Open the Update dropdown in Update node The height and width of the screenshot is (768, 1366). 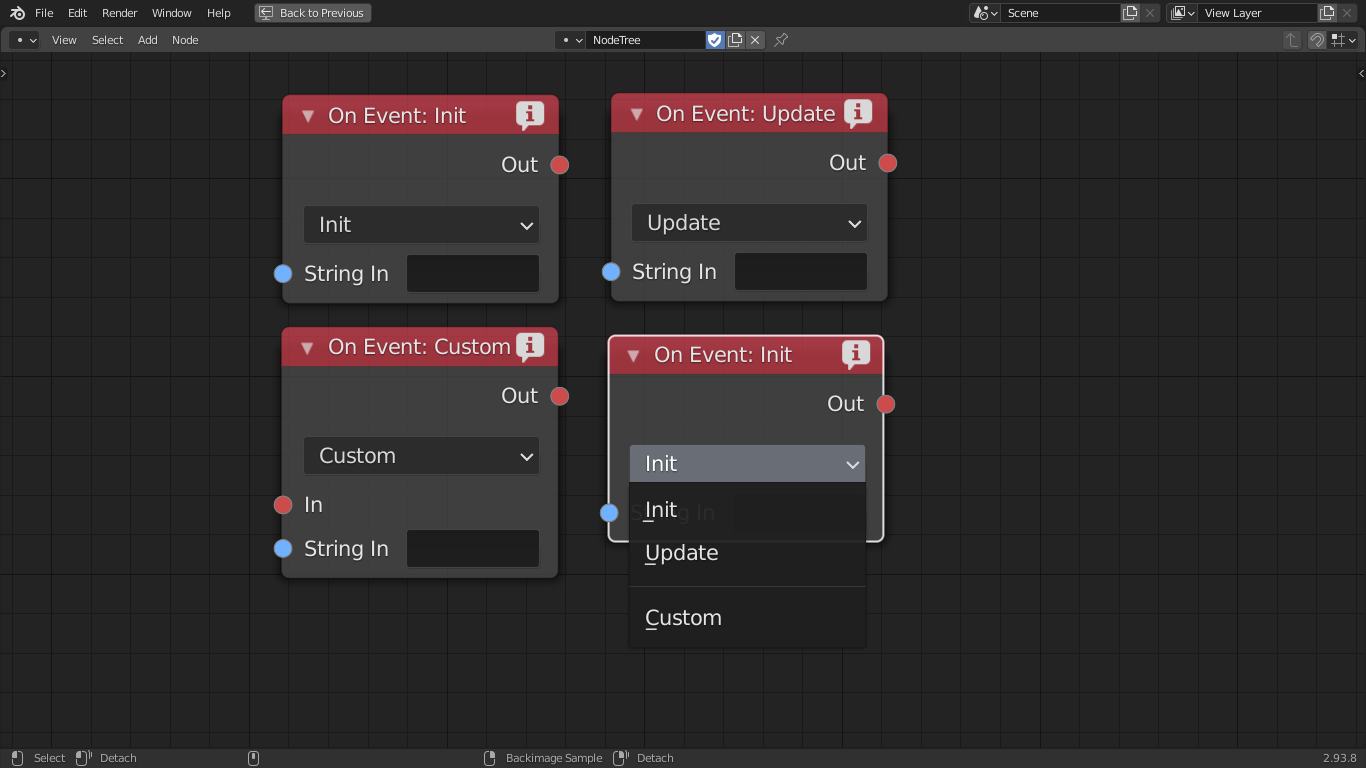749,222
